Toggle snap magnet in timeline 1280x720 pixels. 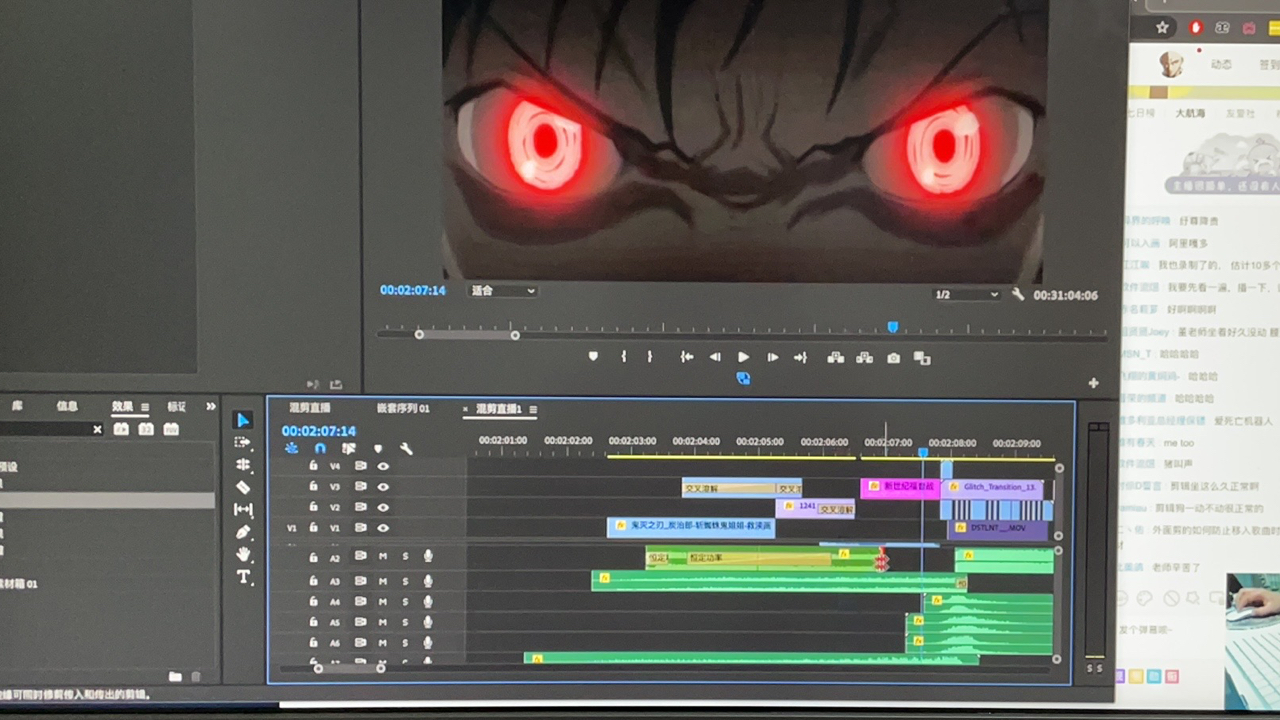320,449
